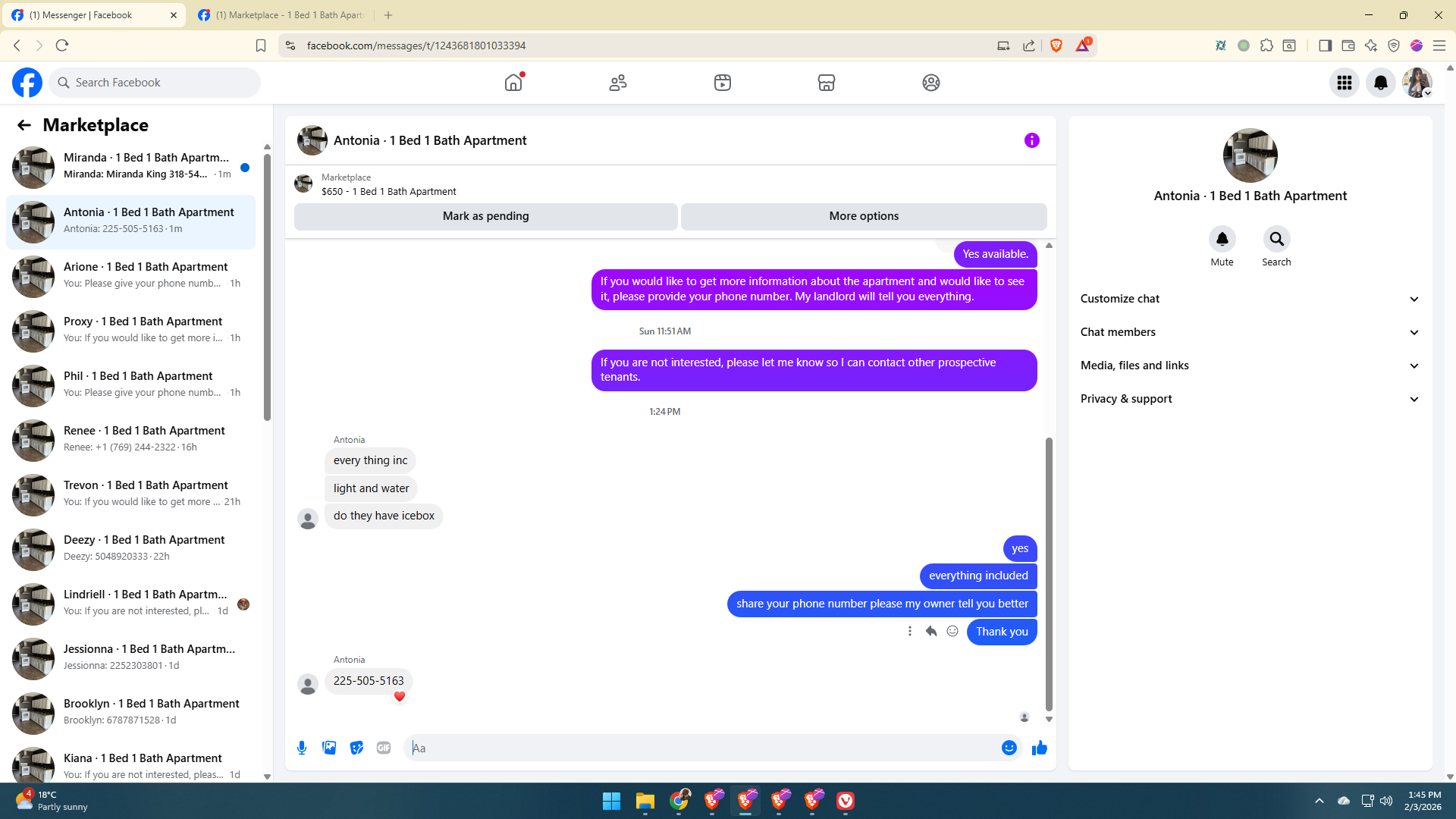Open the GIF picker icon
The height and width of the screenshot is (819, 1456).
(x=384, y=748)
